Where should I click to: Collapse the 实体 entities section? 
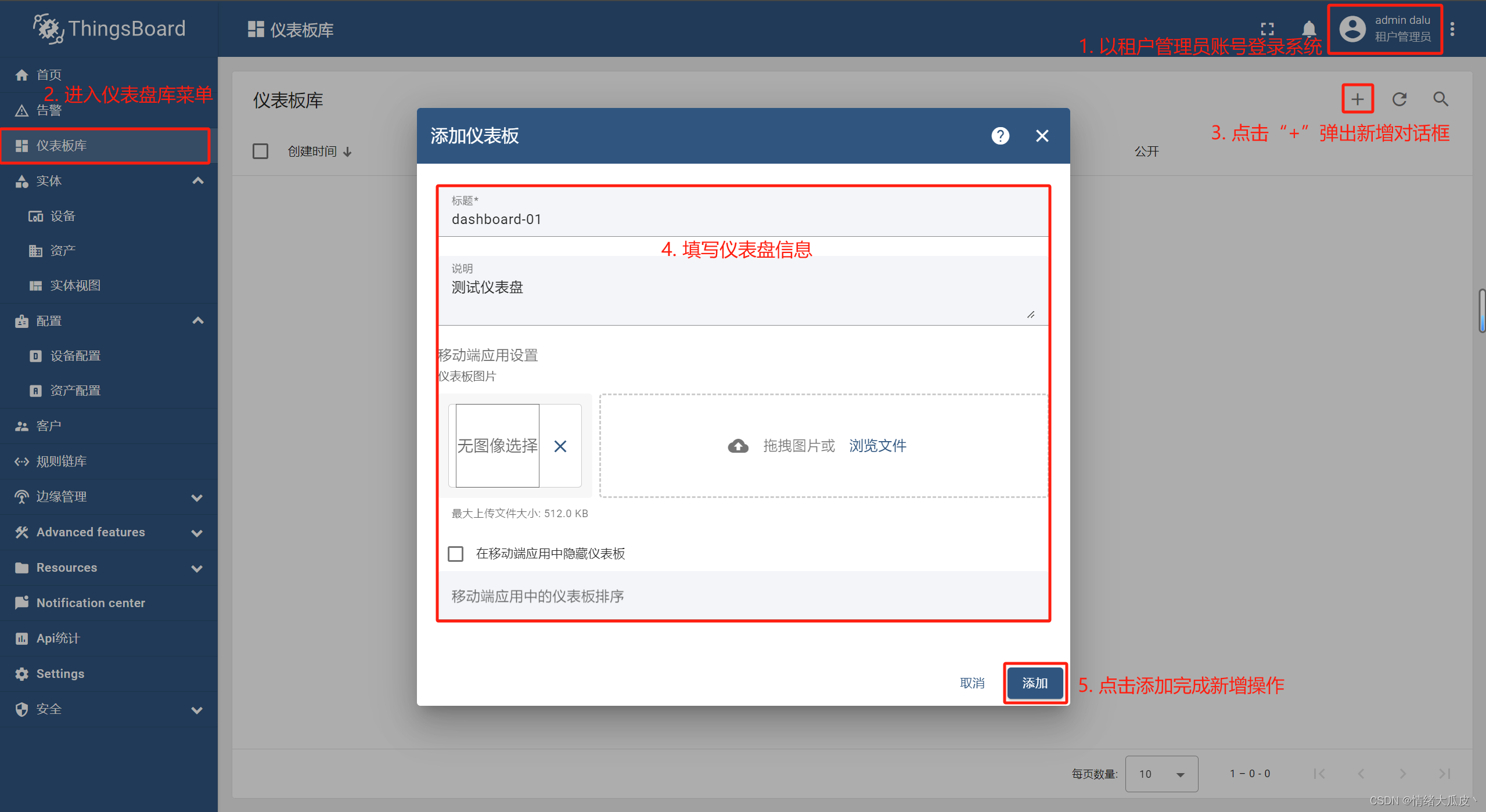tap(198, 181)
